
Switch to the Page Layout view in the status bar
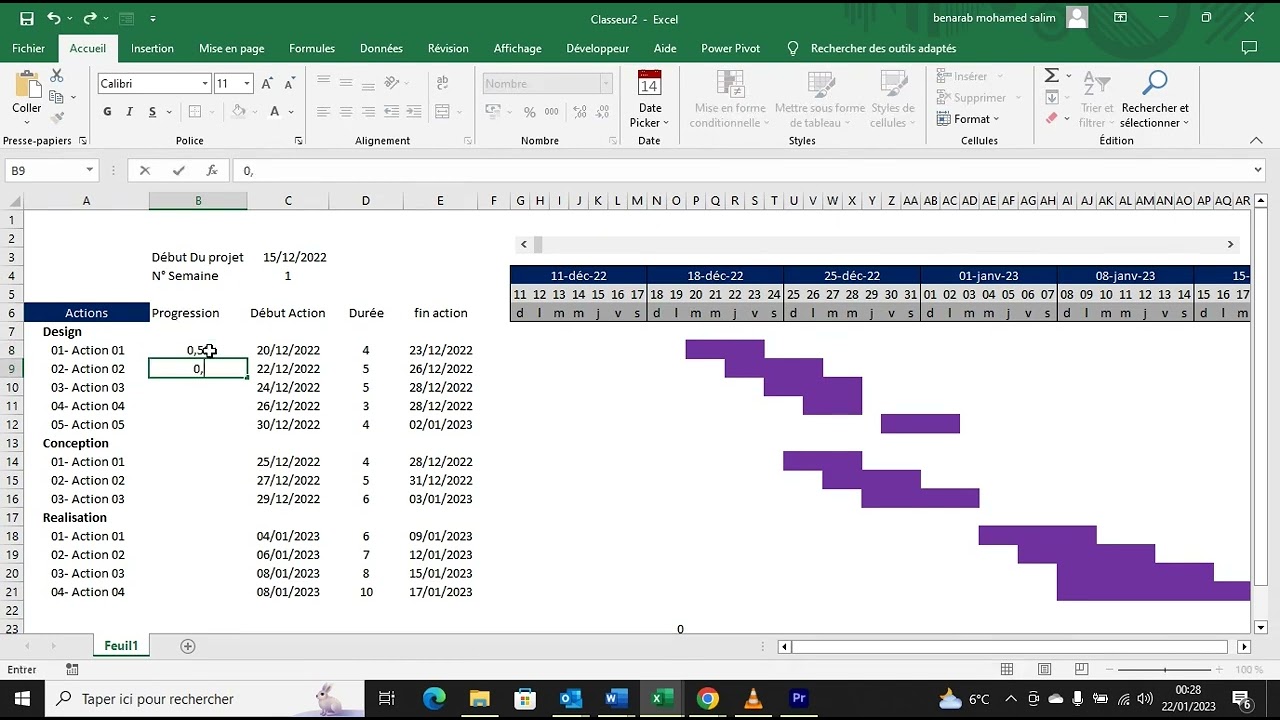tap(1045, 670)
